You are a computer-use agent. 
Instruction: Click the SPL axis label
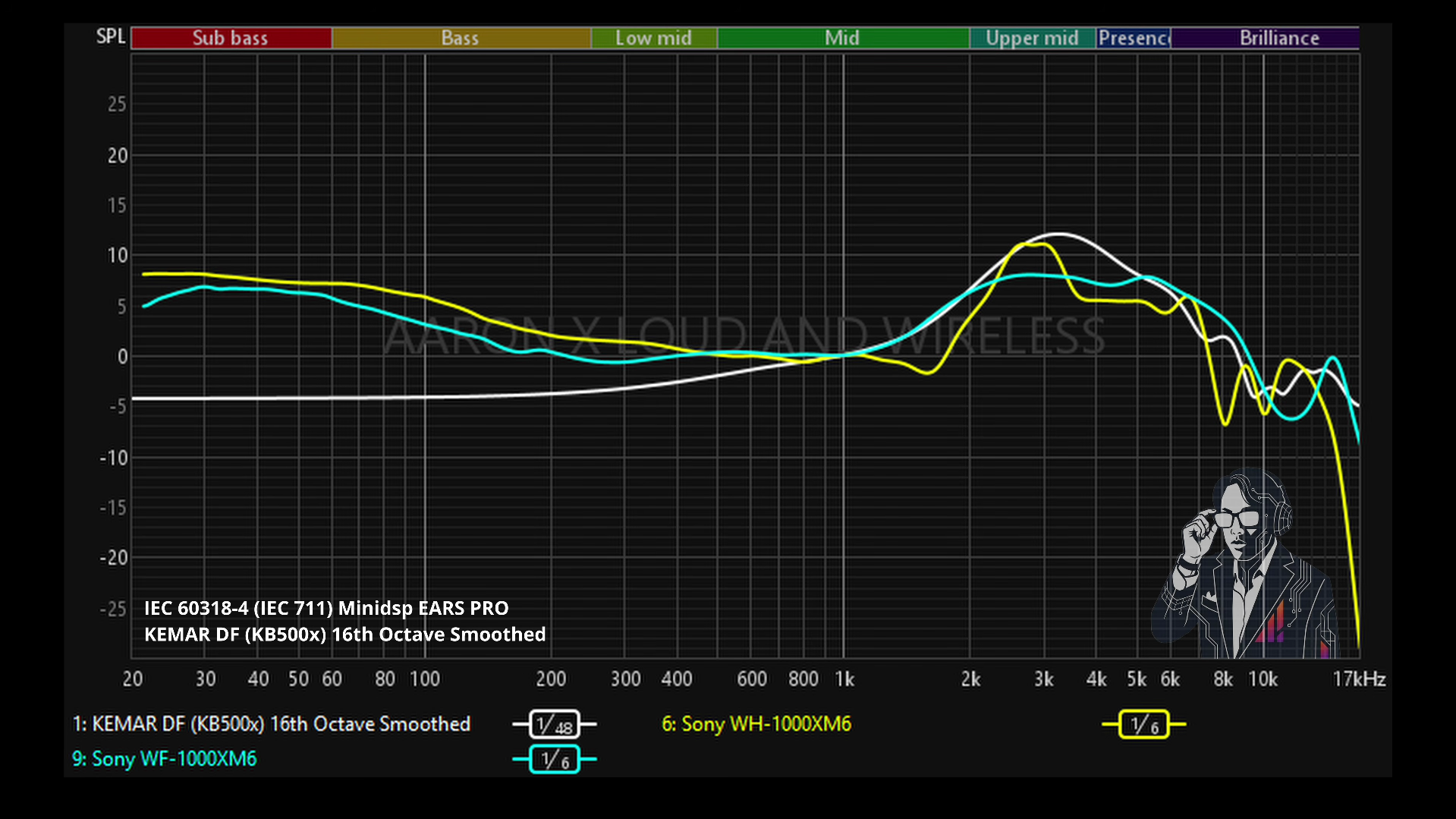coord(111,36)
